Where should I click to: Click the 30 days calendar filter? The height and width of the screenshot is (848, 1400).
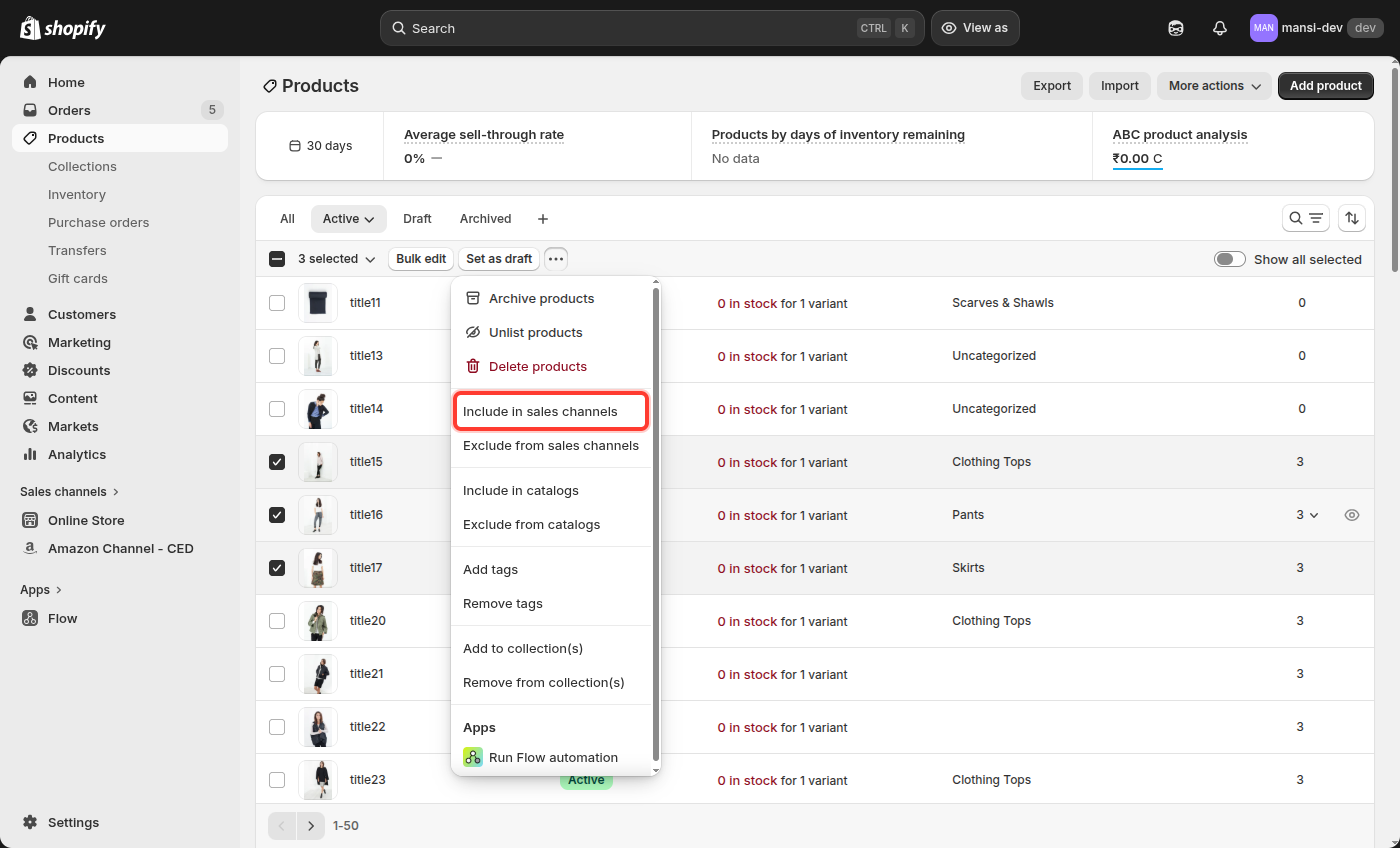point(320,146)
